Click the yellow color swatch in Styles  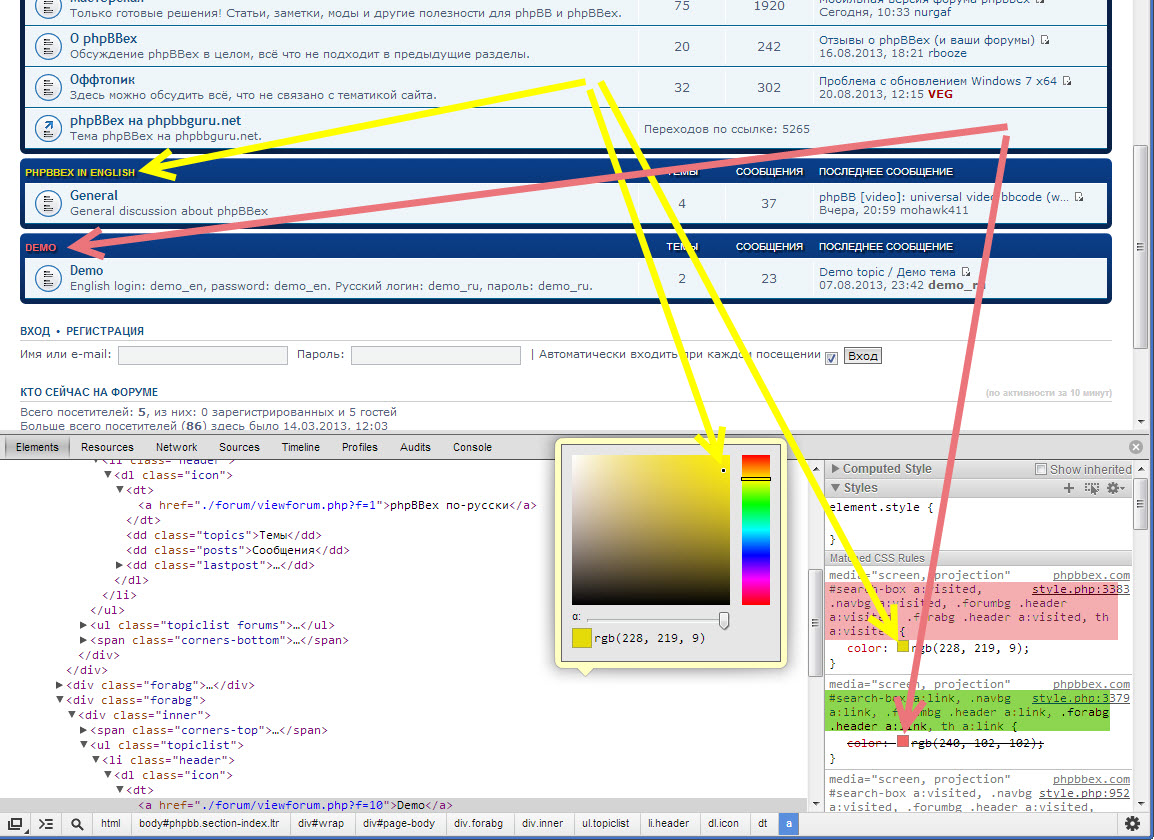click(903, 647)
